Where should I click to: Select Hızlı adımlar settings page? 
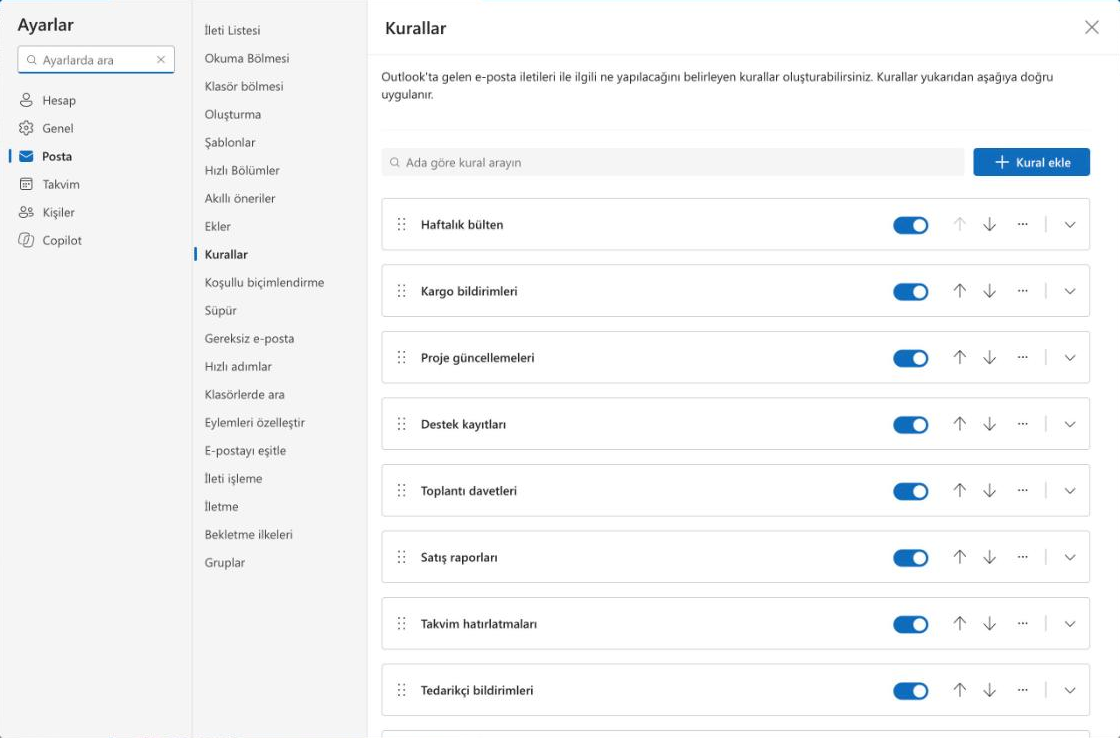click(238, 366)
